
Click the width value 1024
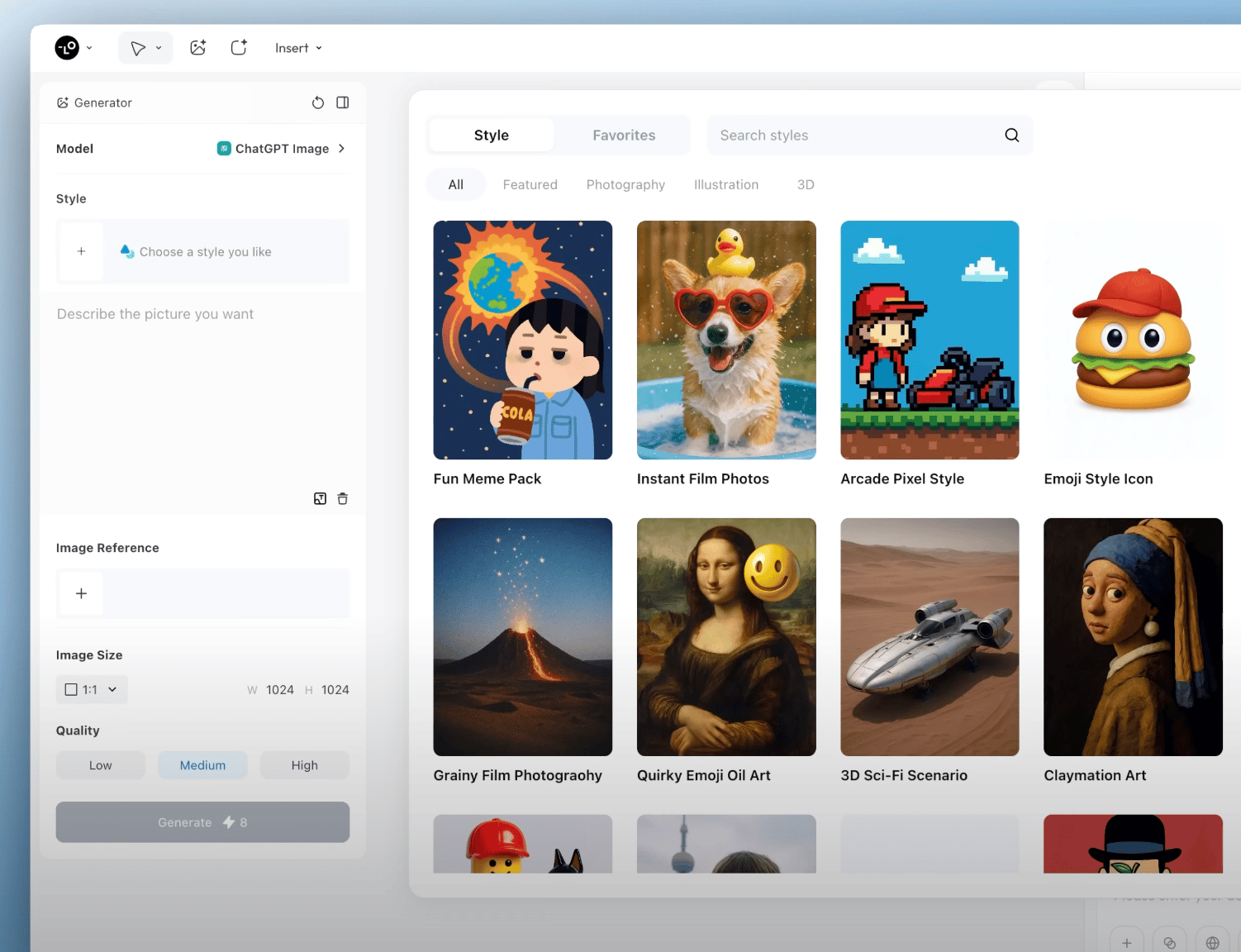[280, 690]
